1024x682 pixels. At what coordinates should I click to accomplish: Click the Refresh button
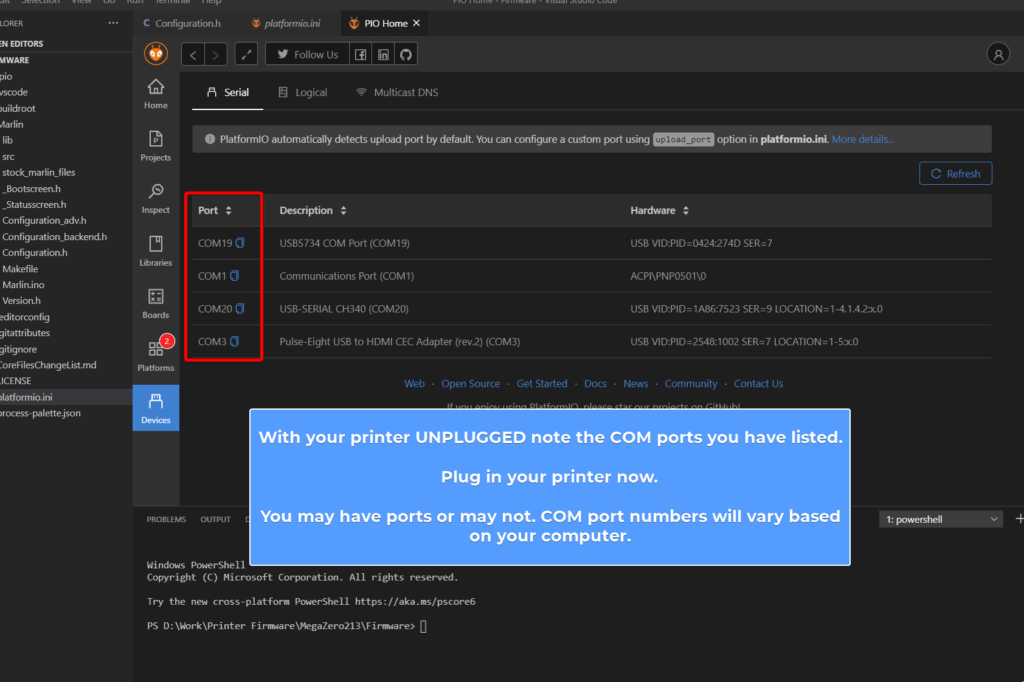click(x=955, y=173)
